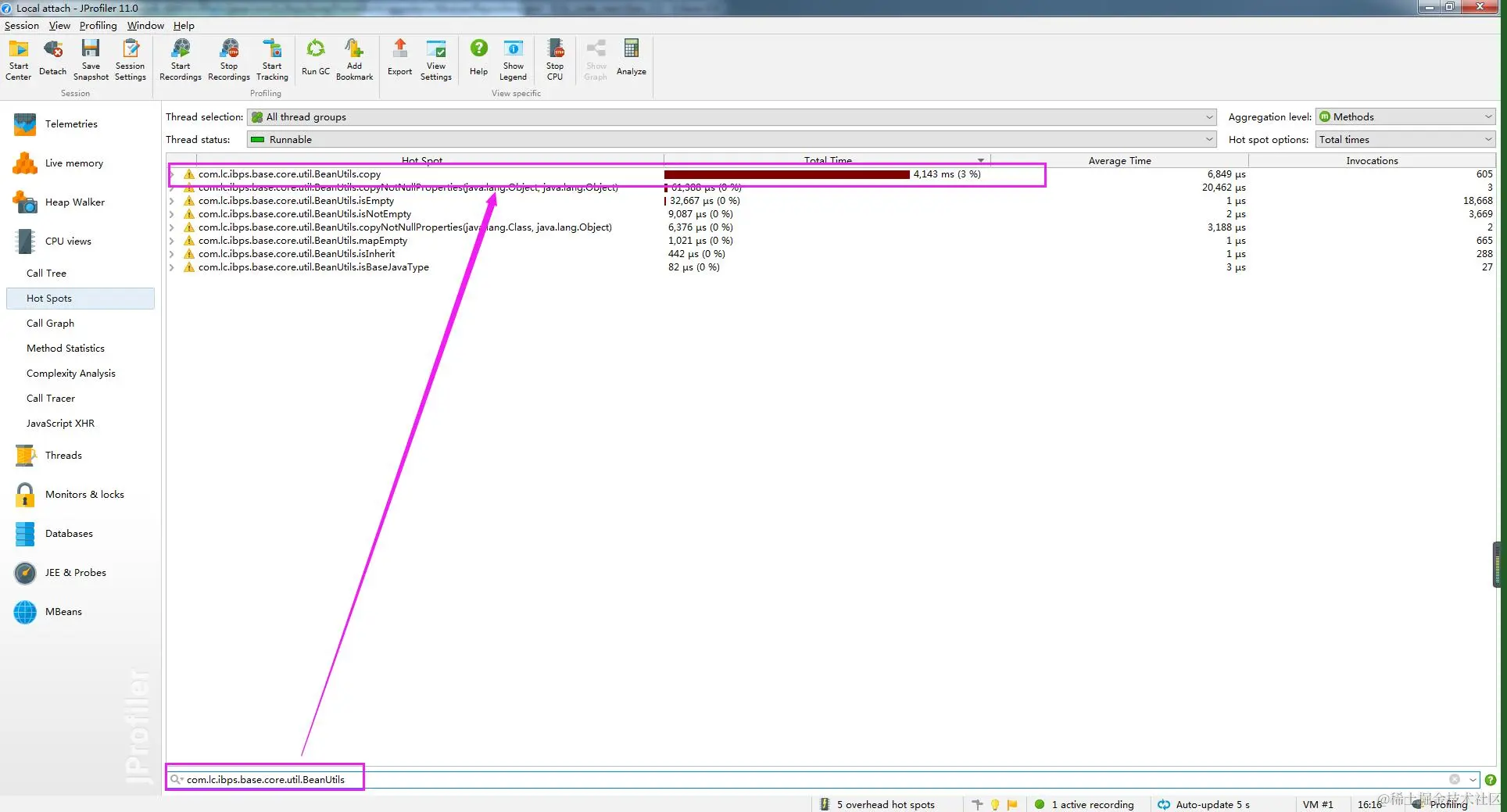Start tracking from the toolbar

[272, 59]
